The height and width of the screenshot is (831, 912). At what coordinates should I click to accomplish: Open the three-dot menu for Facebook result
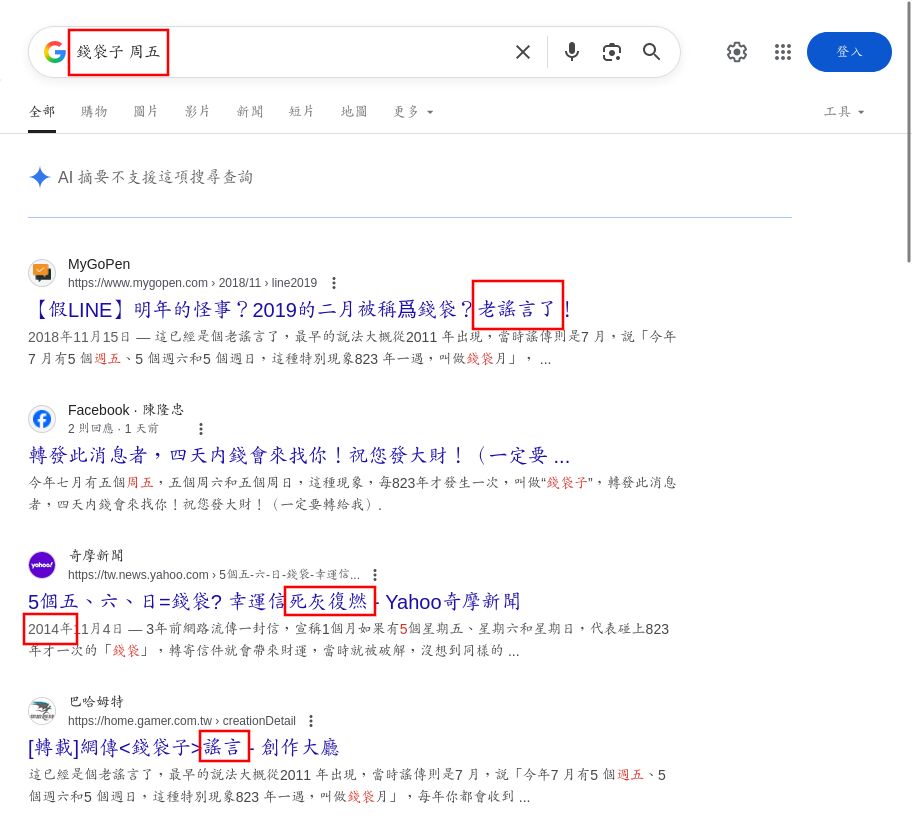(x=200, y=429)
